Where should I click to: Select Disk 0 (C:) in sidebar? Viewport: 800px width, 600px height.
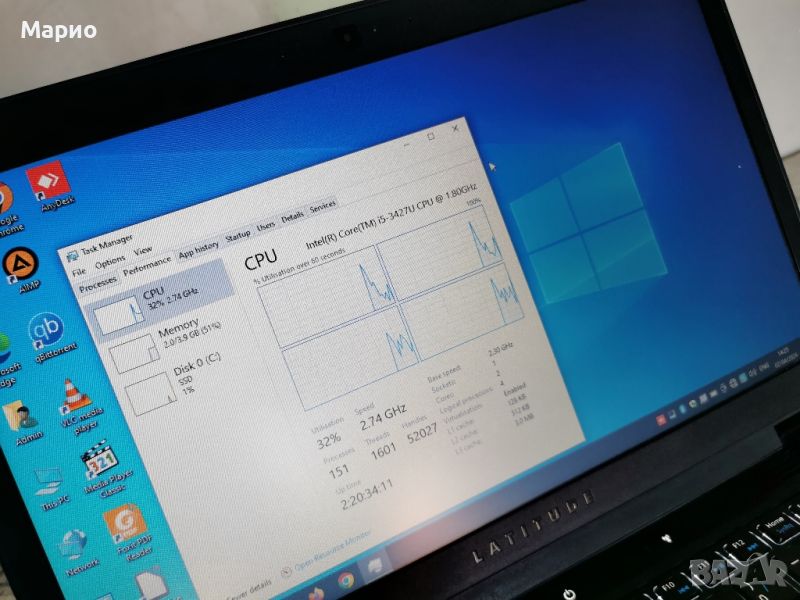[176, 385]
